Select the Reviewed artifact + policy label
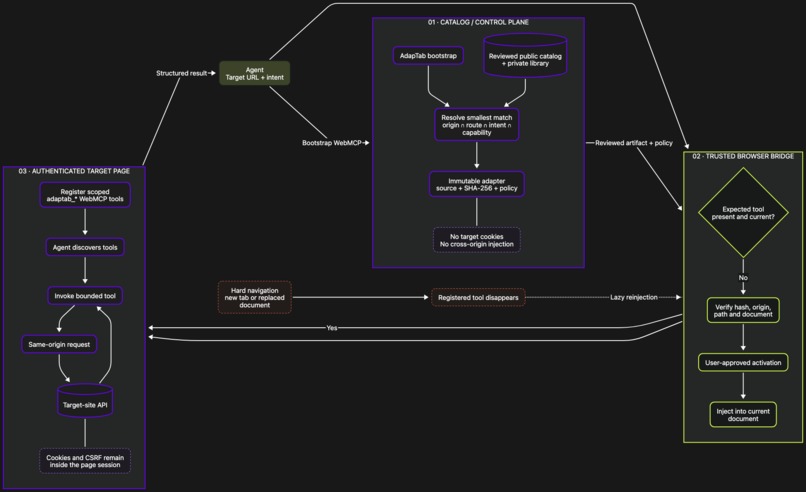806x492 pixels. pyautogui.click(x=634, y=142)
